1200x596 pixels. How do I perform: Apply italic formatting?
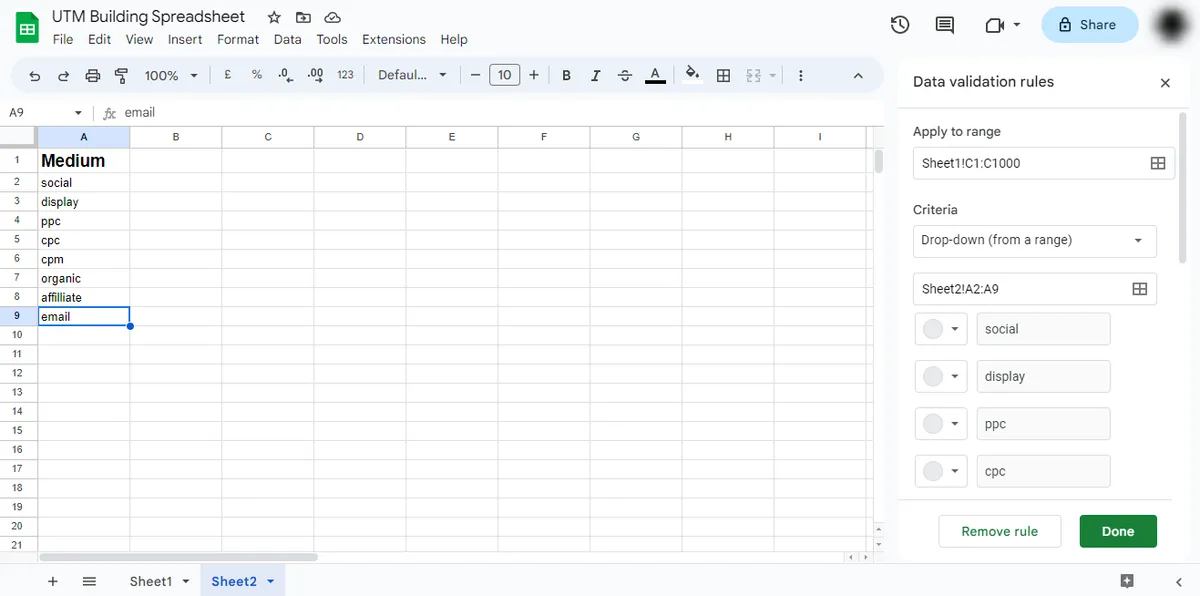[x=595, y=74]
